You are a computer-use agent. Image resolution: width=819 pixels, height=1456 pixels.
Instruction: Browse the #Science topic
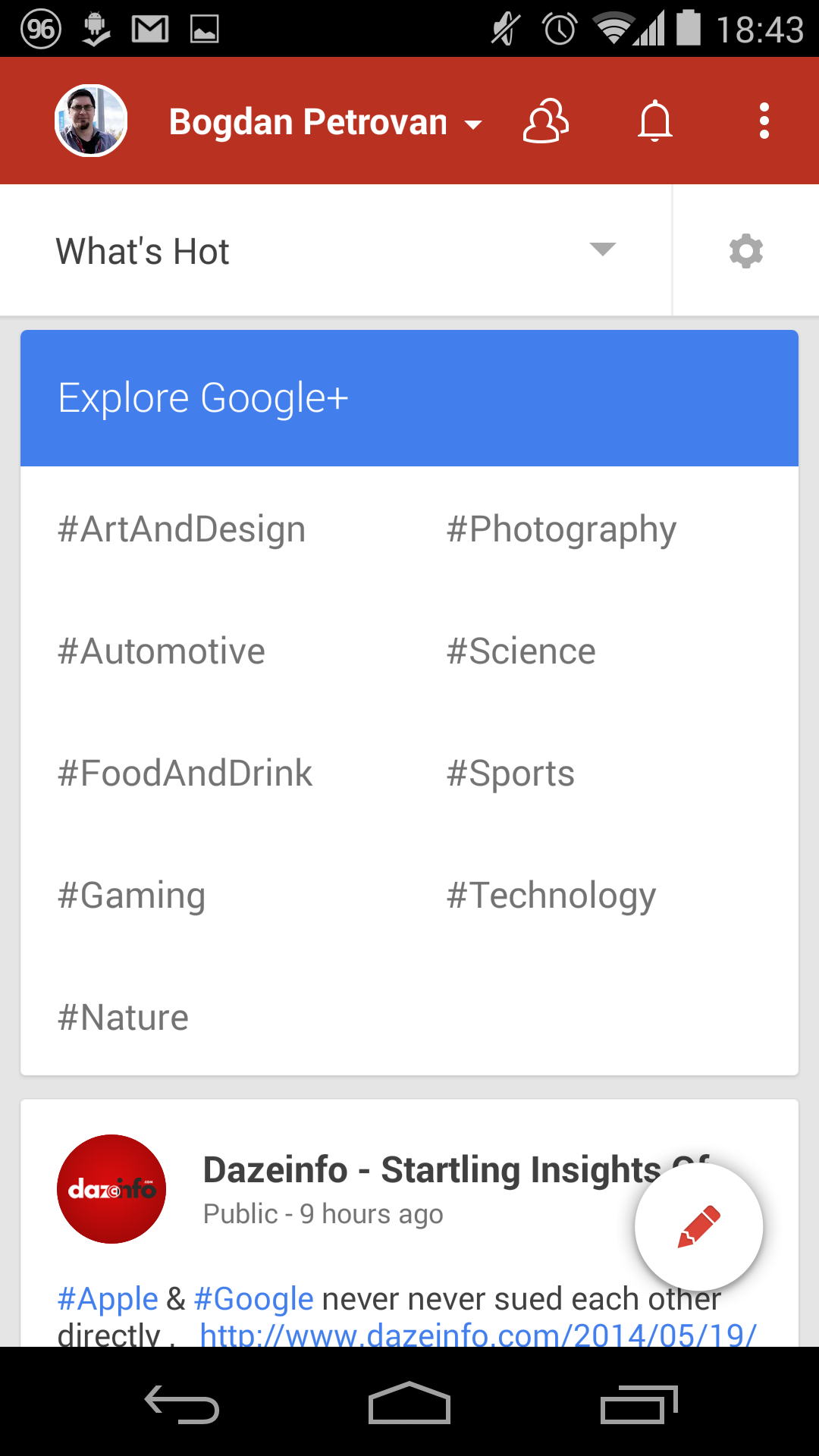click(521, 651)
